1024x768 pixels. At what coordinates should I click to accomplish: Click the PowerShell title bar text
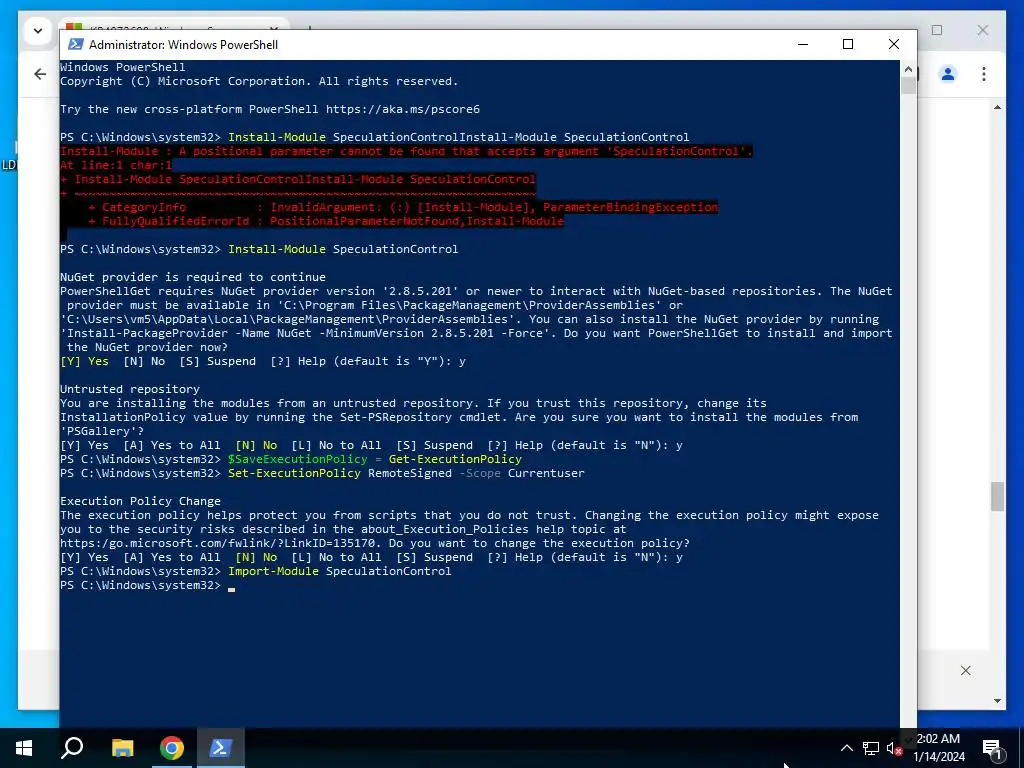[x=184, y=44]
